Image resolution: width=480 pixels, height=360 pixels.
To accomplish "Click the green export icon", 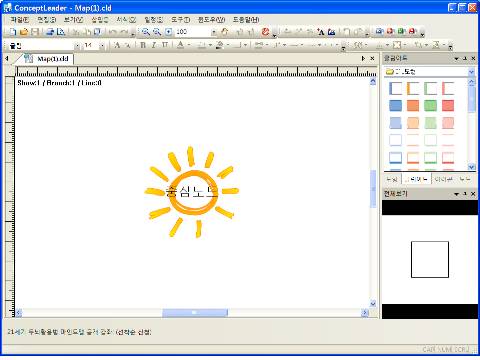I will [401, 31].
